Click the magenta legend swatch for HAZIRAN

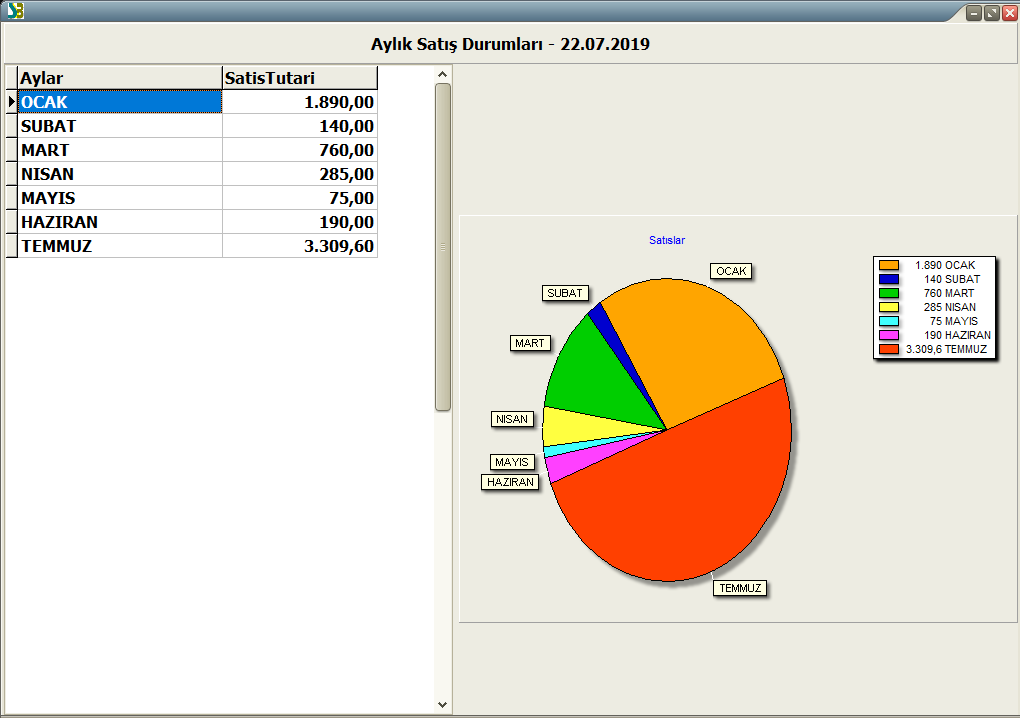[889, 336]
